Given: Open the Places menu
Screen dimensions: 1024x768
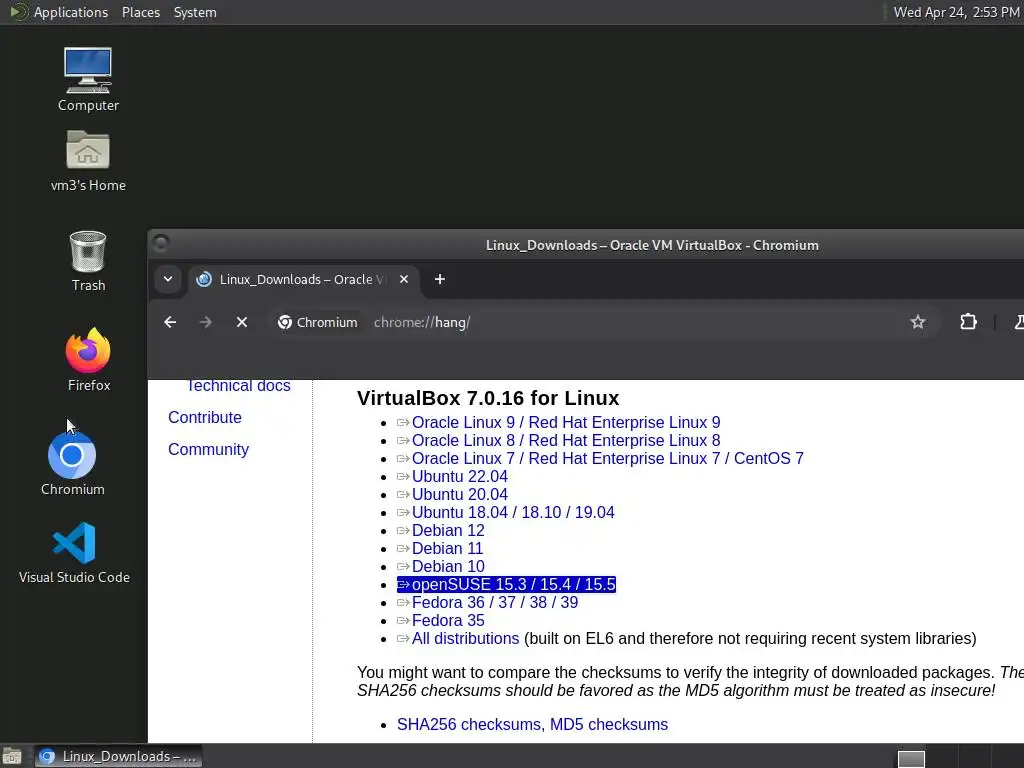Looking at the screenshot, I should (140, 12).
